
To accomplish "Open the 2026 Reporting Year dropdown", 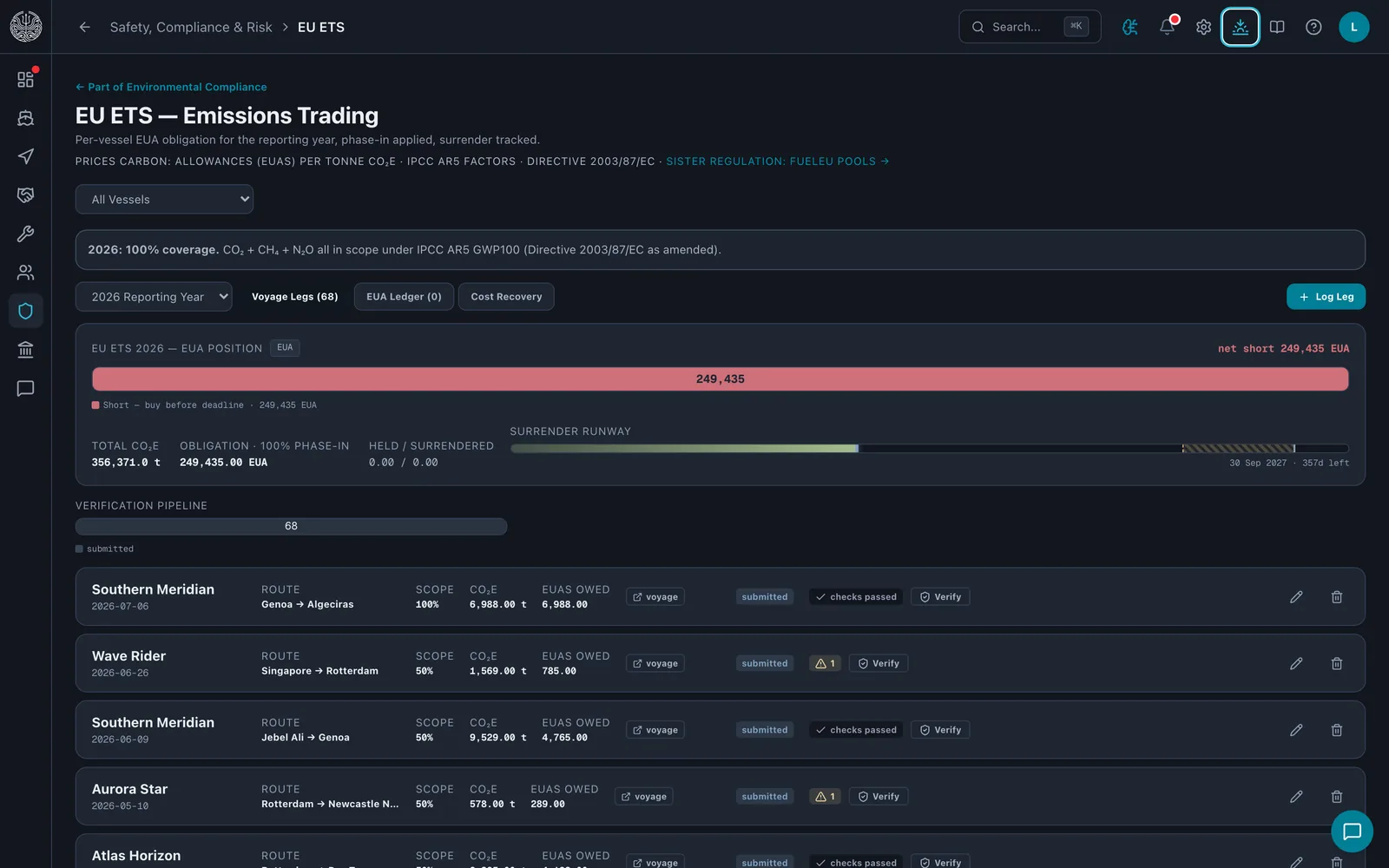I will (154, 296).
